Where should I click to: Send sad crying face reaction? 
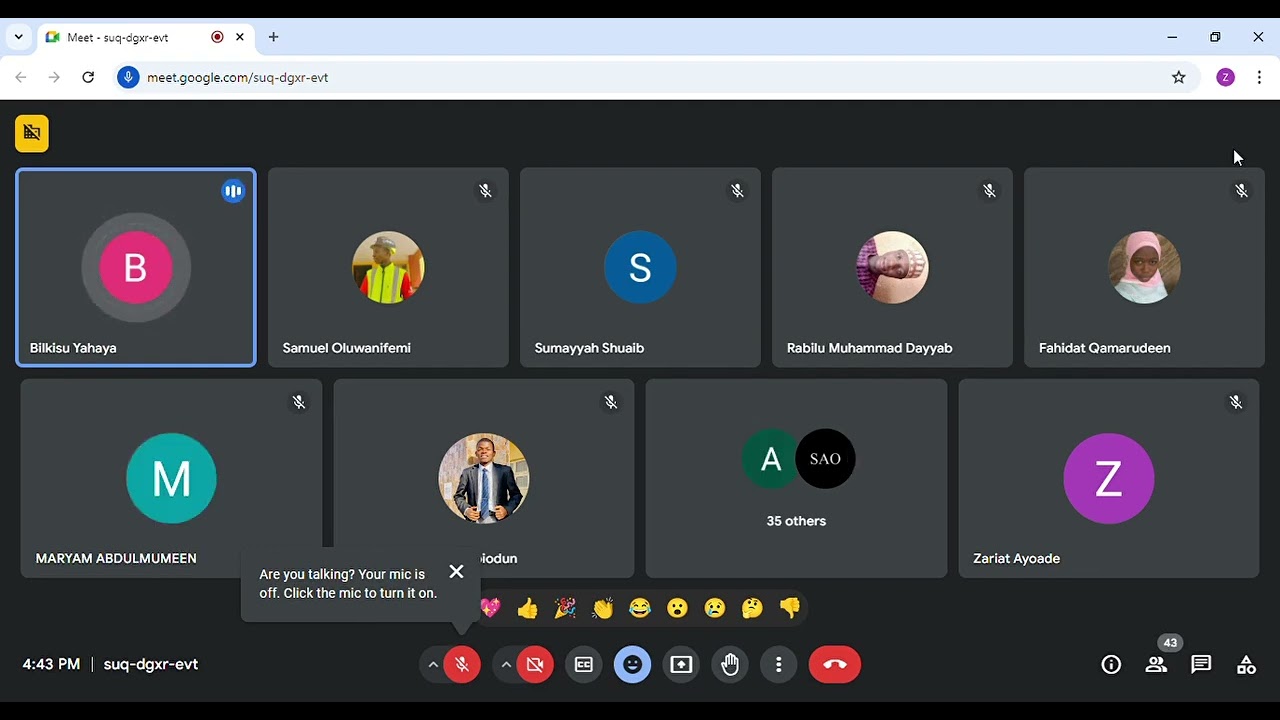(715, 608)
